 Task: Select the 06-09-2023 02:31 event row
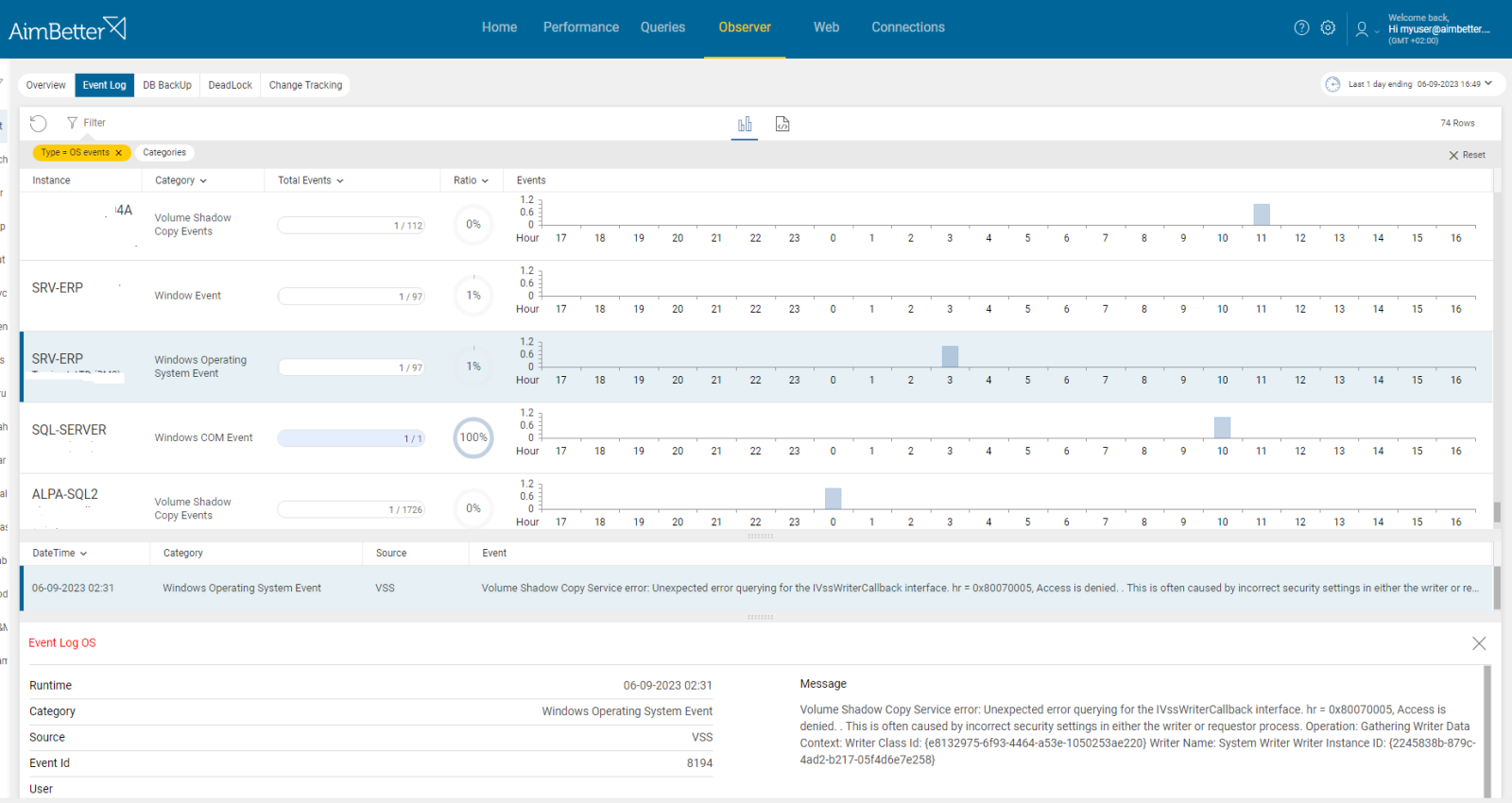coord(756,588)
